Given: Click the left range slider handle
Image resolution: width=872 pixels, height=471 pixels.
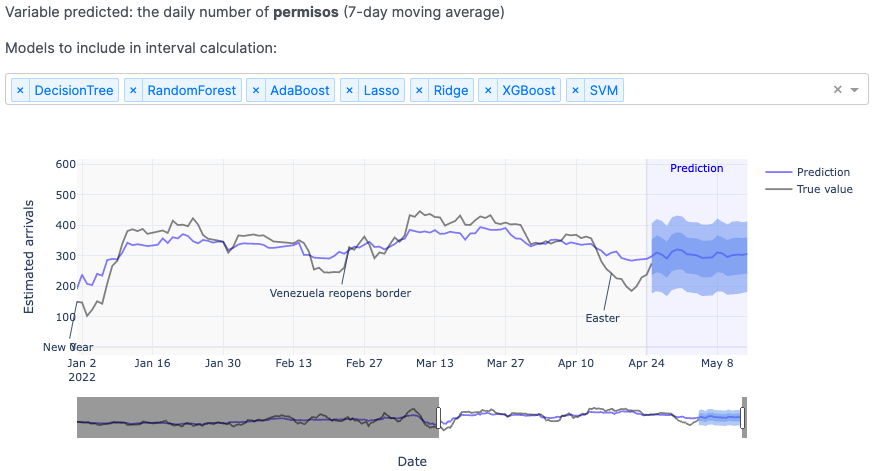Looking at the screenshot, I should point(439,418).
